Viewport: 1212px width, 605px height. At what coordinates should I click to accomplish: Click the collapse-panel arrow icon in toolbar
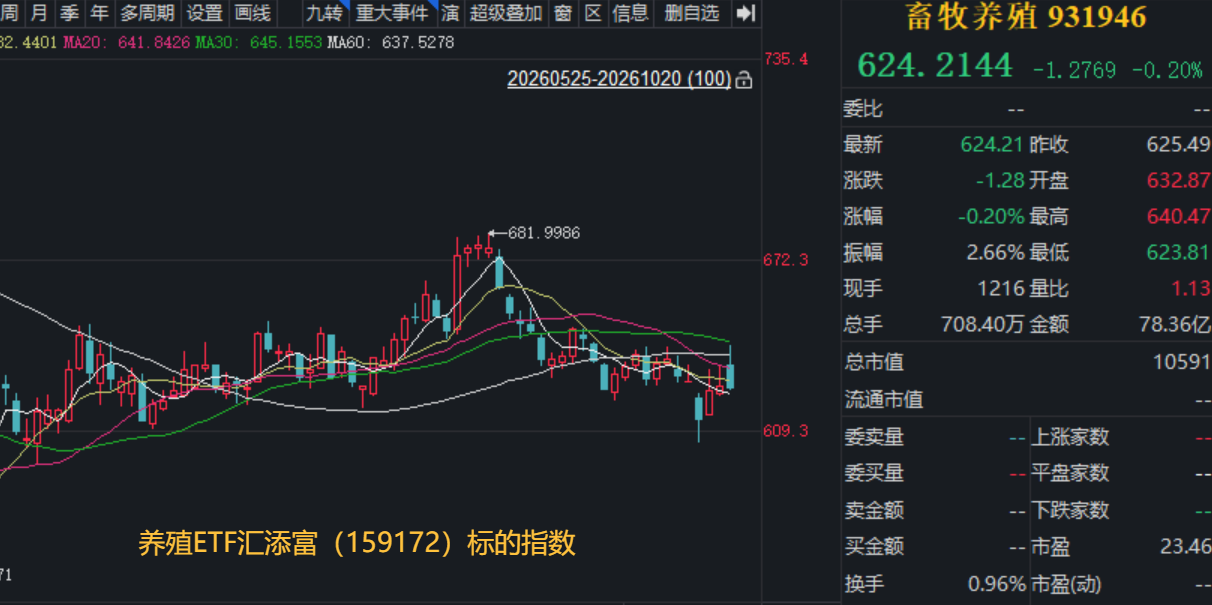click(x=745, y=13)
